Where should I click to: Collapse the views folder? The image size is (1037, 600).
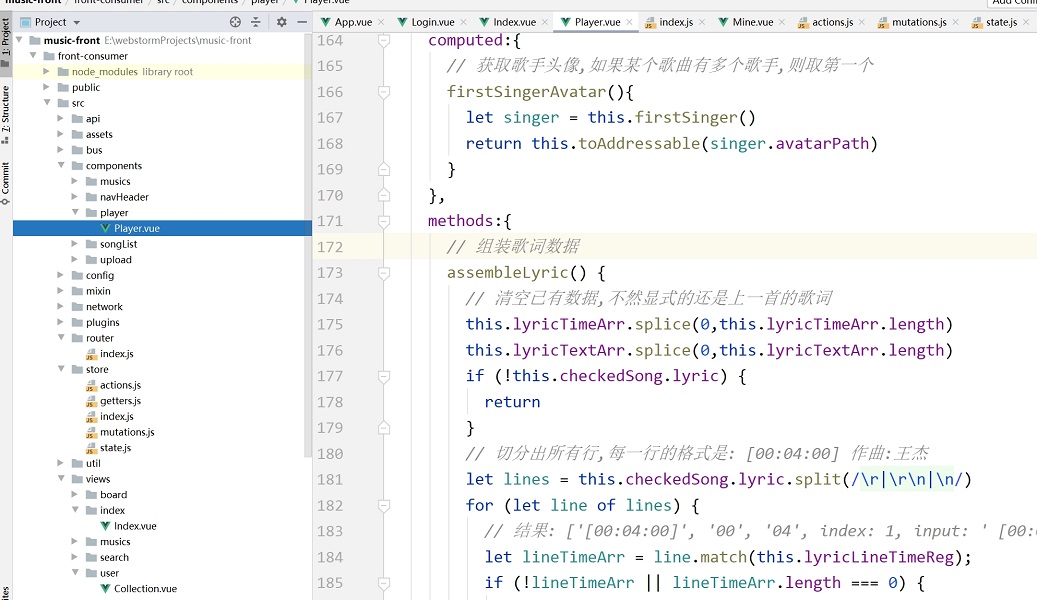(x=61, y=478)
